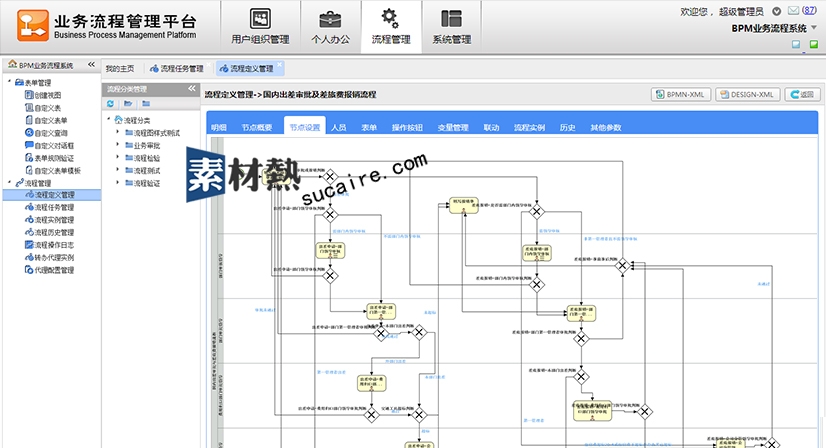Collapse the BPM业务流程系统 left sidebar
This screenshot has height=448, width=826.
coord(91,64)
